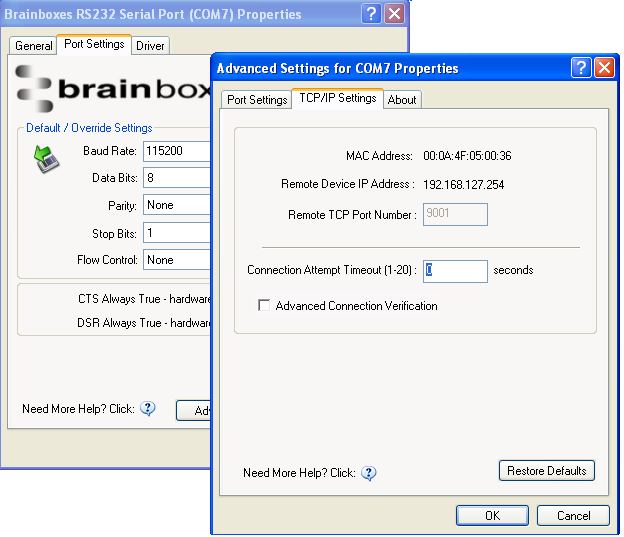Click the 'Remote TCP Port Number :' label
The image size is (624, 537).
coord(352,215)
